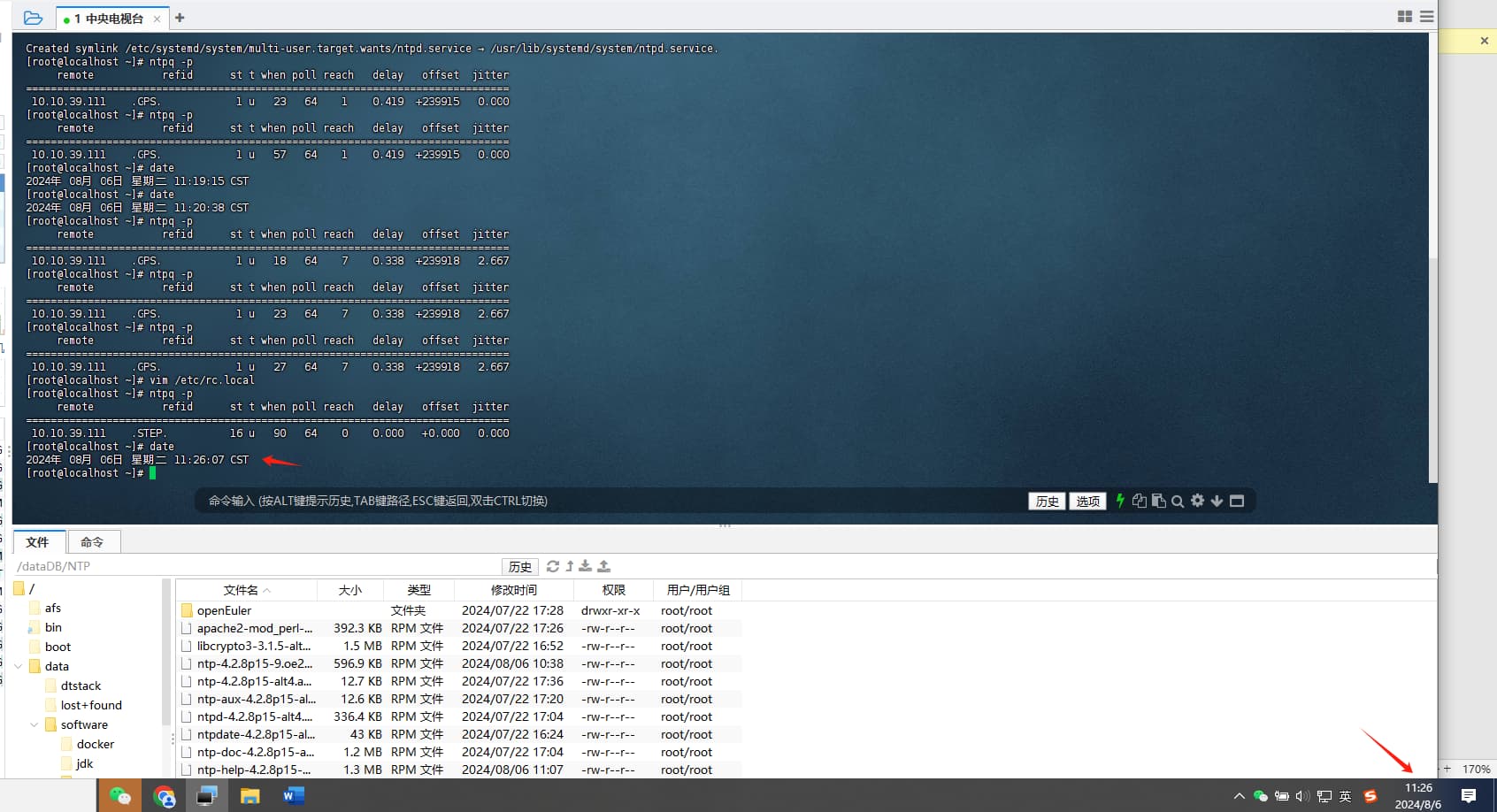The height and width of the screenshot is (812, 1497).
Task: Click the scroll-to-bottom down arrow icon
Action: click(x=1217, y=501)
